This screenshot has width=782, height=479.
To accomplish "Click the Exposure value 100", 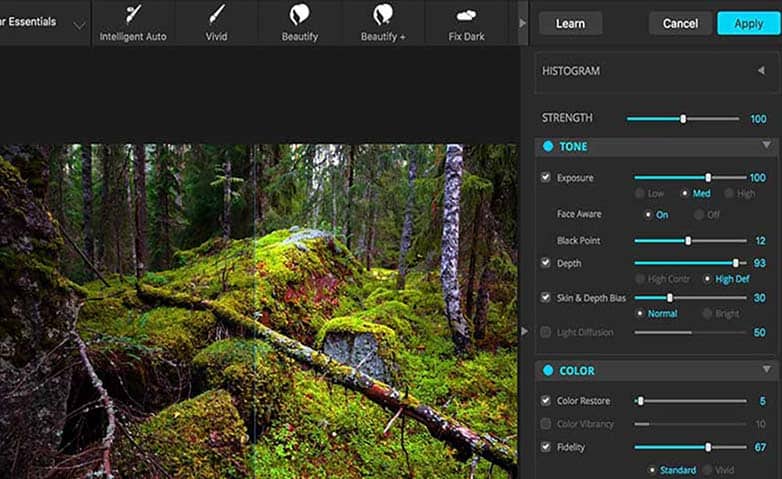I will click(x=758, y=178).
